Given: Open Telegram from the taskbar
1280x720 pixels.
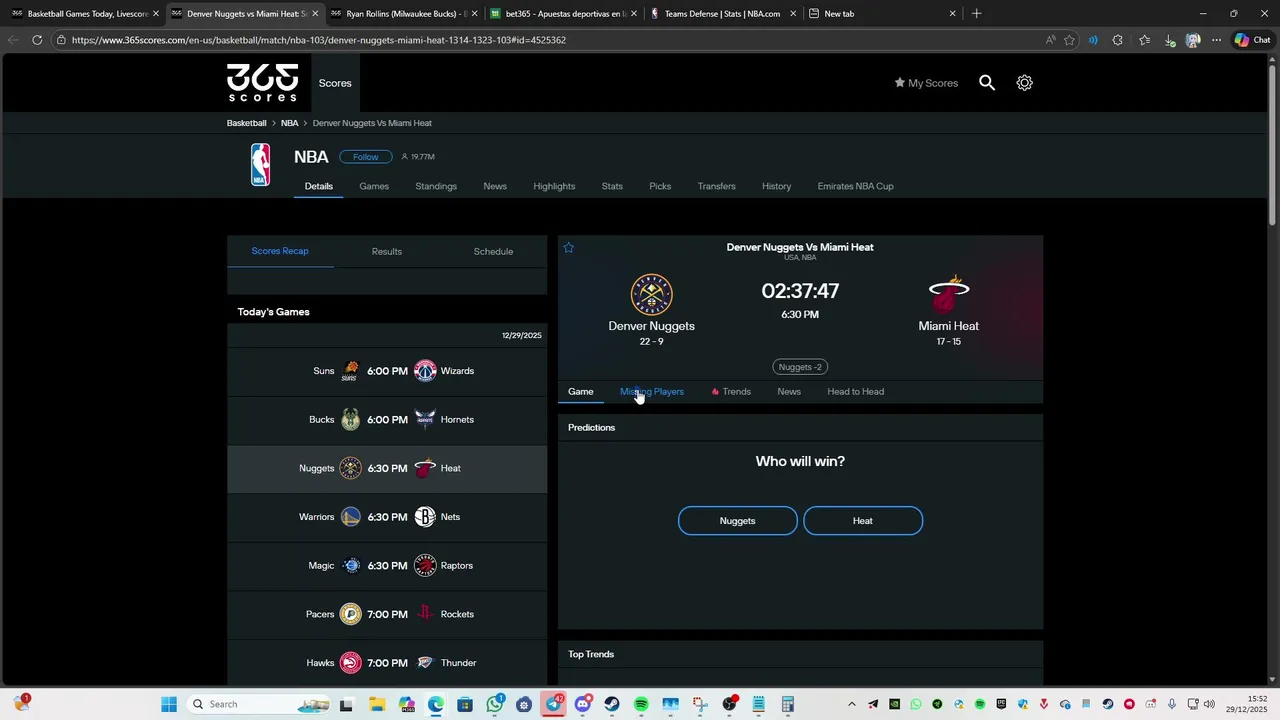Looking at the screenshot, I should pos(553,704).
